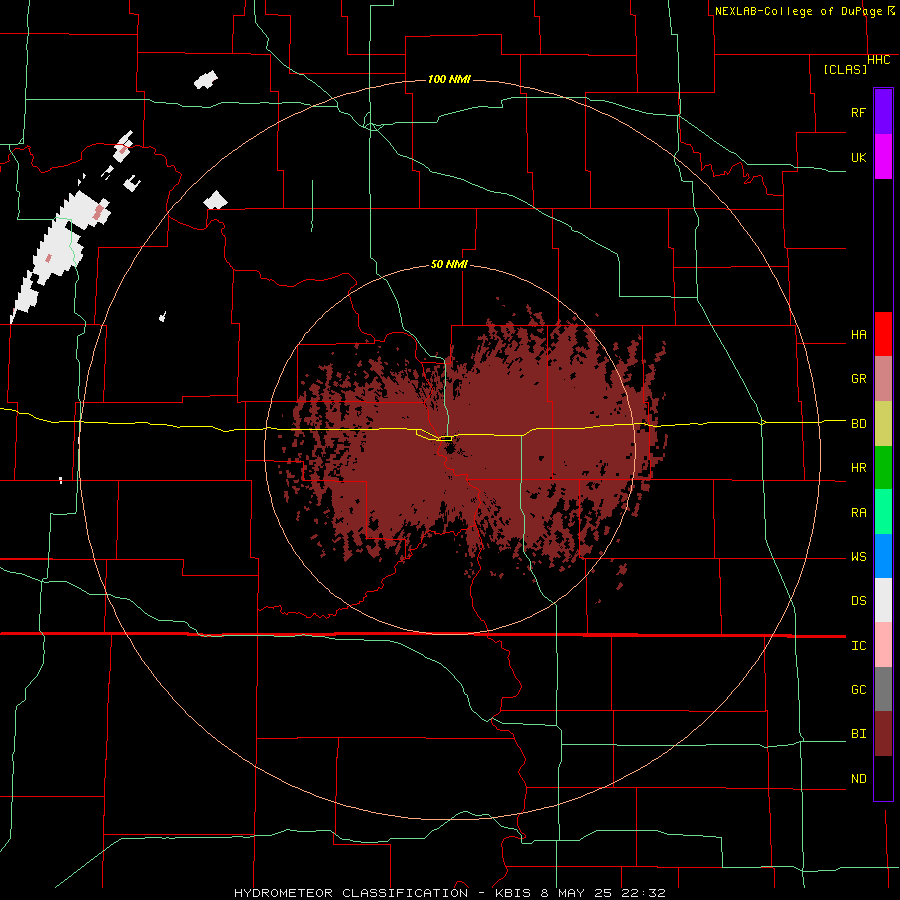Click the BI legend label

click(858, 734)
